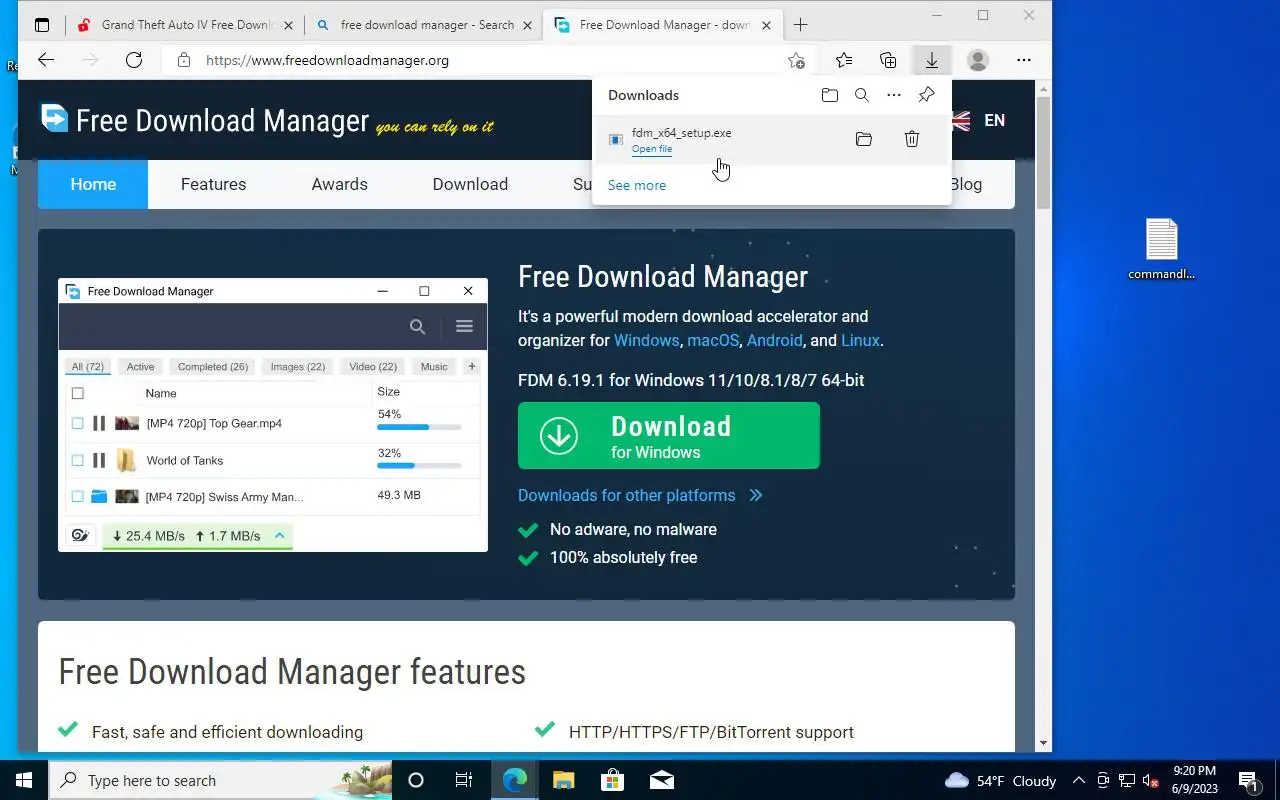The height and width of the screenshot is (800, 1280).
Task: Select Completed (26) filter in preview
Action: coord(212,367)
